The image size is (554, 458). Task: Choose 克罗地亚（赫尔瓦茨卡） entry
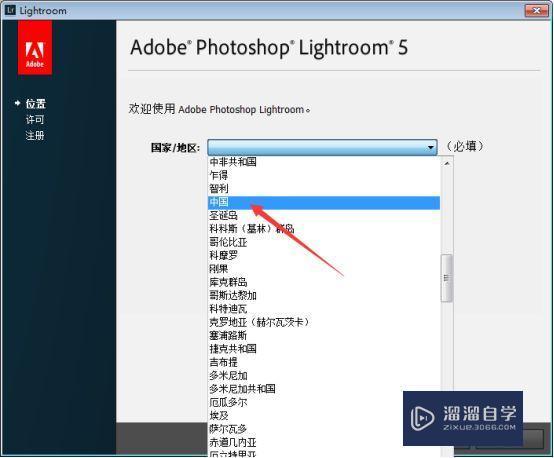(x=324, y=322)
